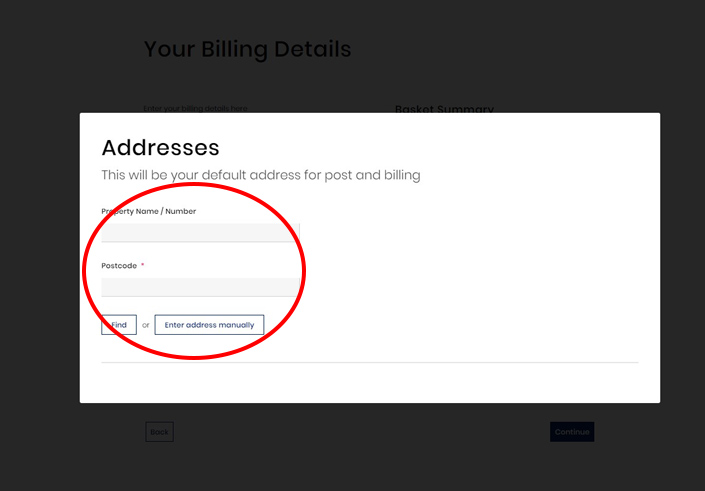Click the dark overlay below the Continue button

pos(572,465)
